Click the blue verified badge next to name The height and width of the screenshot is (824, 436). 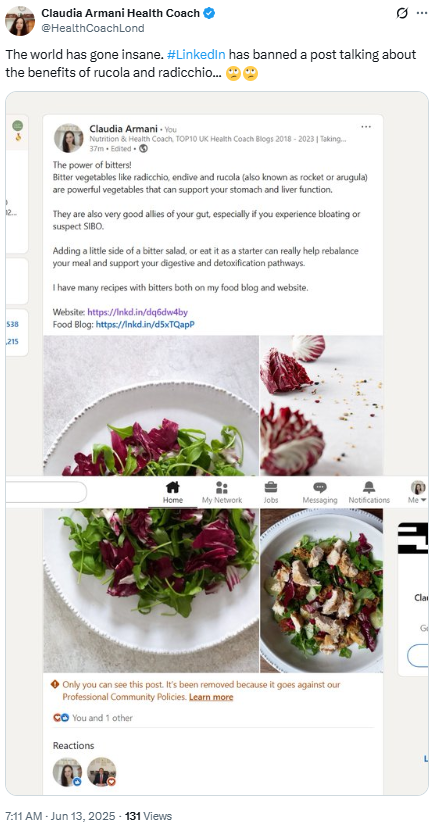pos(209,14)
